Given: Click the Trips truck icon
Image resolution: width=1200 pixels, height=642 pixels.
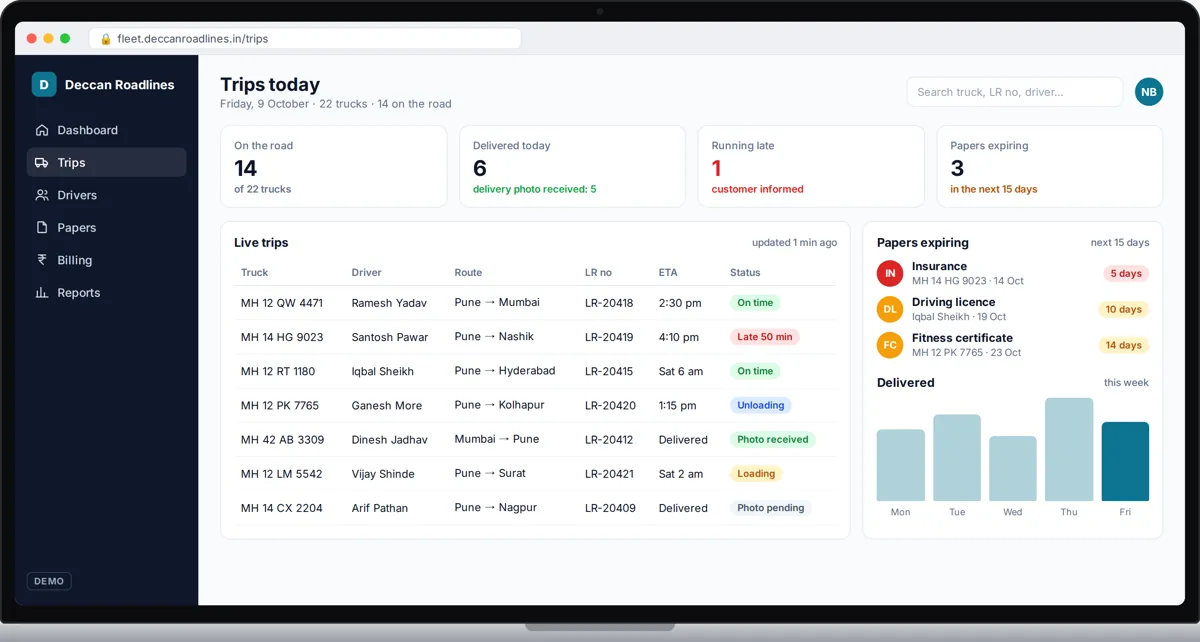Looking at the screenshot, I should (x=42, y=162).
